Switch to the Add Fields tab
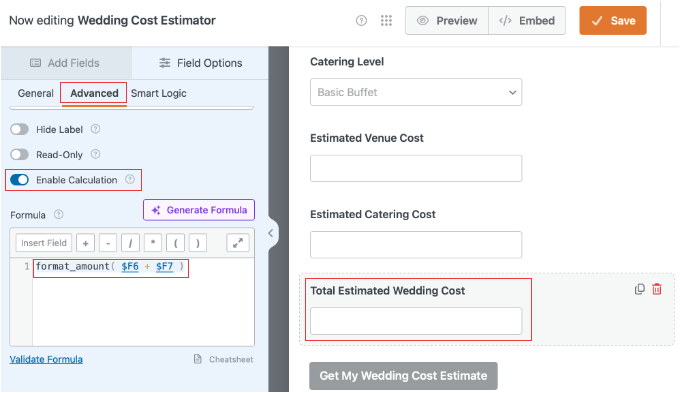This screenshot has width=680, height=393. [65, 63]
